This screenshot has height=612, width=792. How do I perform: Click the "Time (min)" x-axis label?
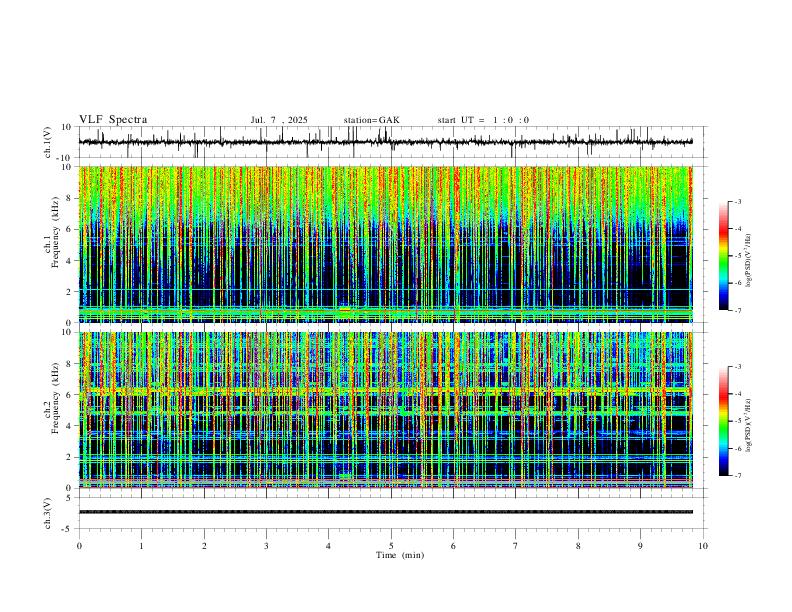(x=400, y=555)
